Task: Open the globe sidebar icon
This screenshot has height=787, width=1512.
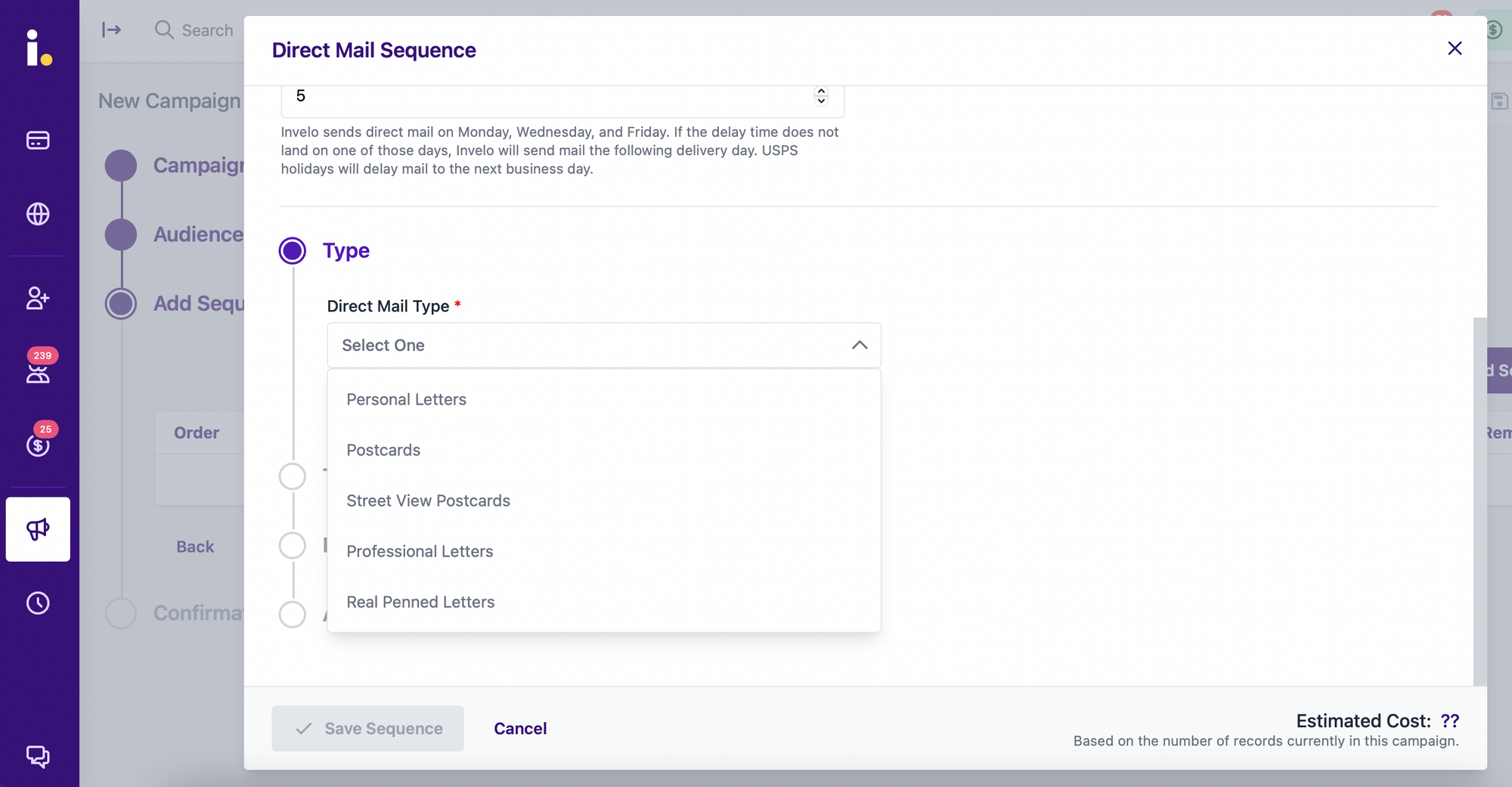Action: click(38, 214)
